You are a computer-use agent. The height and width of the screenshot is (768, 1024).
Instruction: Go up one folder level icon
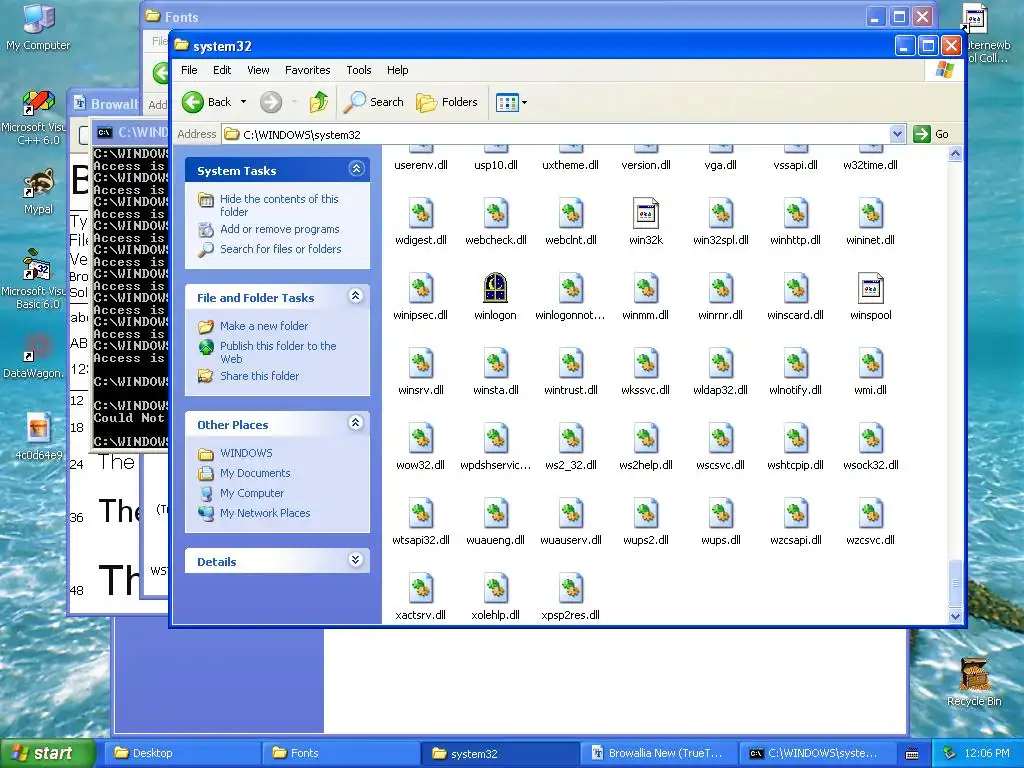[x=319, y=102]
